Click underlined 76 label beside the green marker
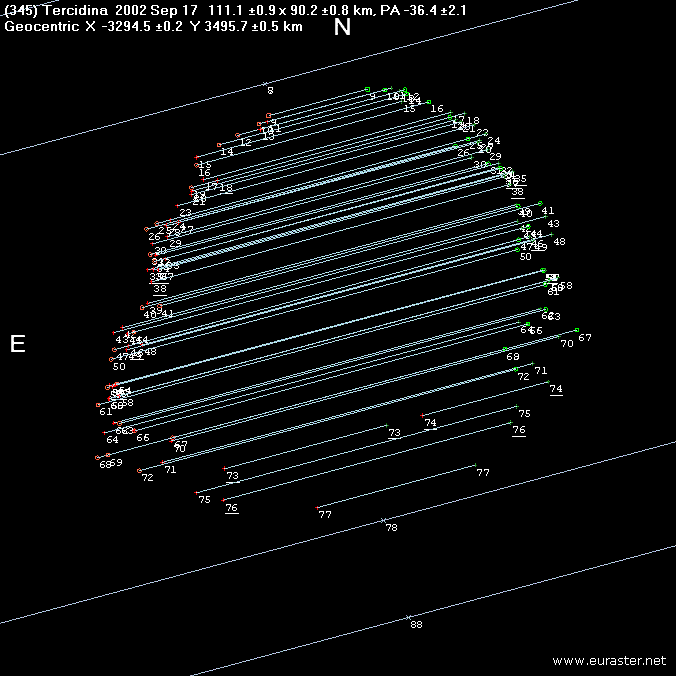 click(519, 430)
